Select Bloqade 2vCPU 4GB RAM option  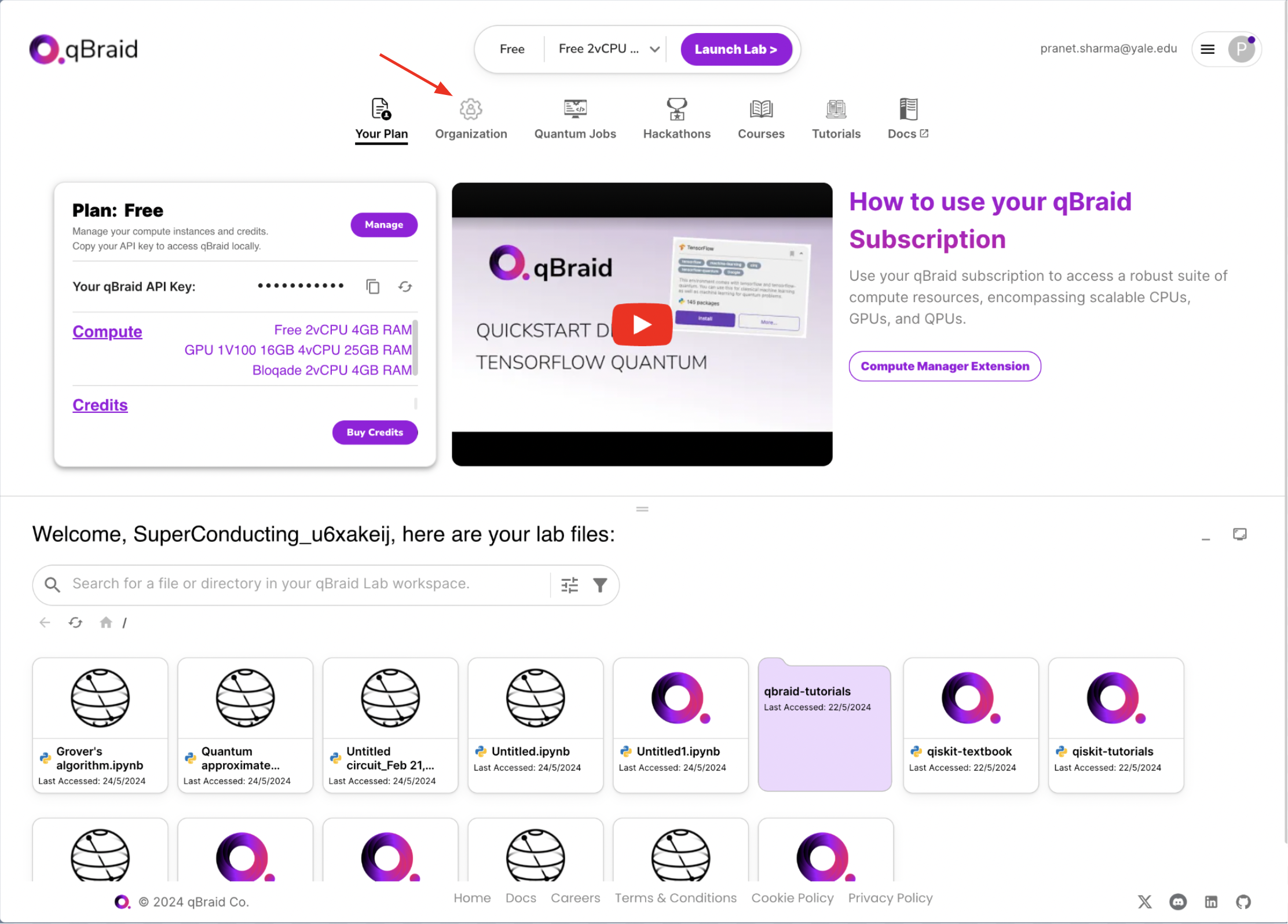(332, 371)
